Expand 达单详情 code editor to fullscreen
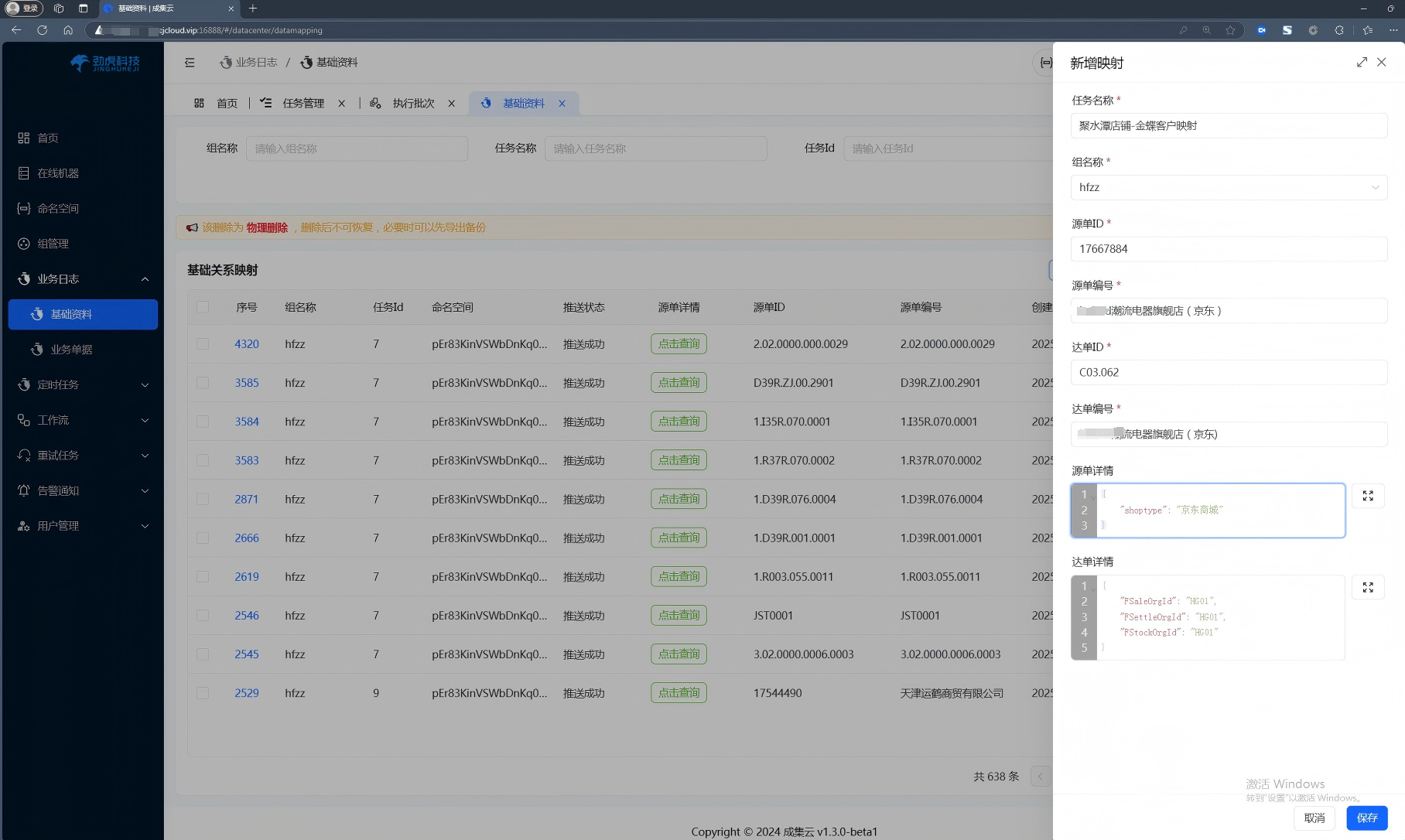Viewport: 1405px width, 840px height. tap(1367, 588)
